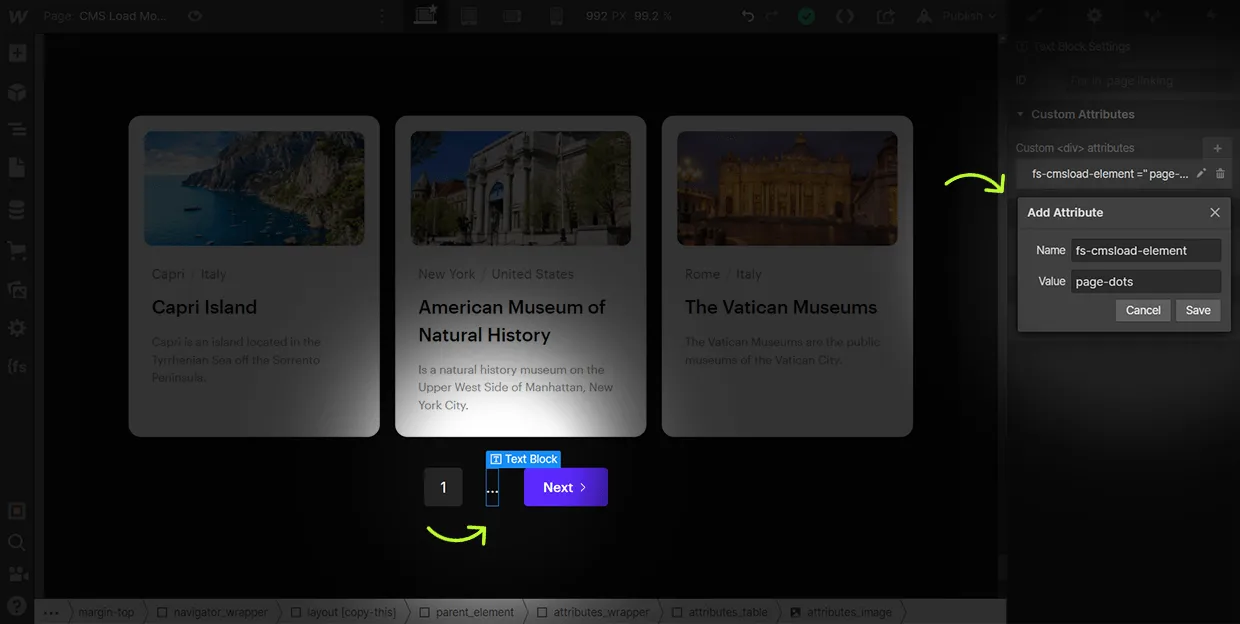
Task: Open the CMS Collections panel
Action: tap(17, 210)
